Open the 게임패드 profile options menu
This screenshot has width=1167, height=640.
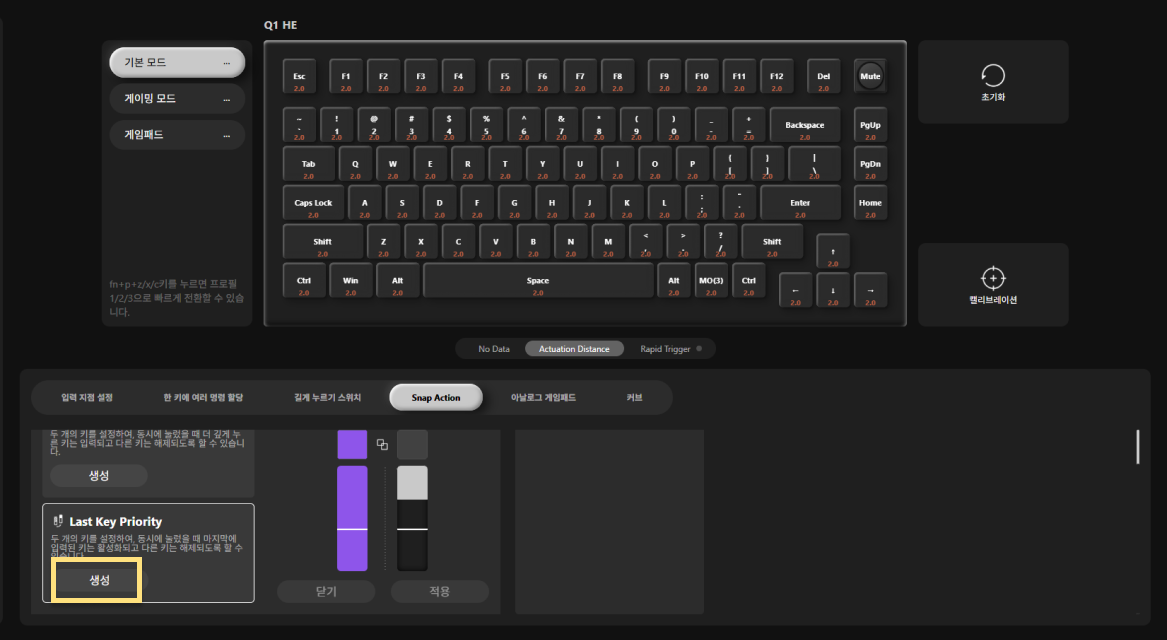pyautogui.click(x=227, y=135)
